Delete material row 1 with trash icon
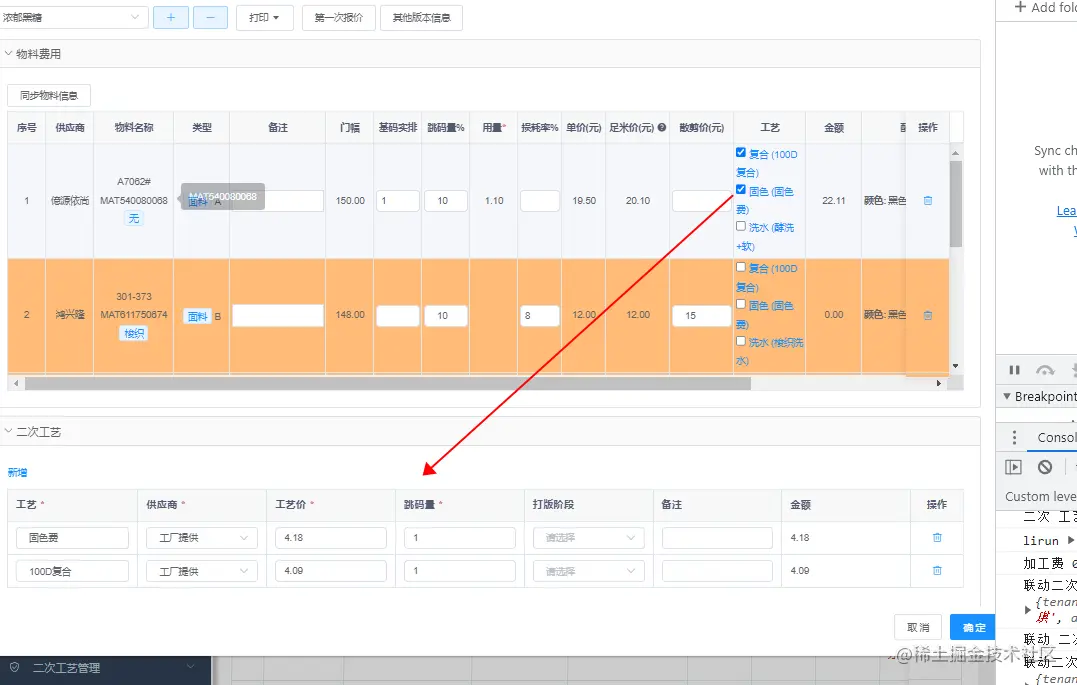Image resolution: width=1077 pixels, height=685 pixels. coord(927,201)
